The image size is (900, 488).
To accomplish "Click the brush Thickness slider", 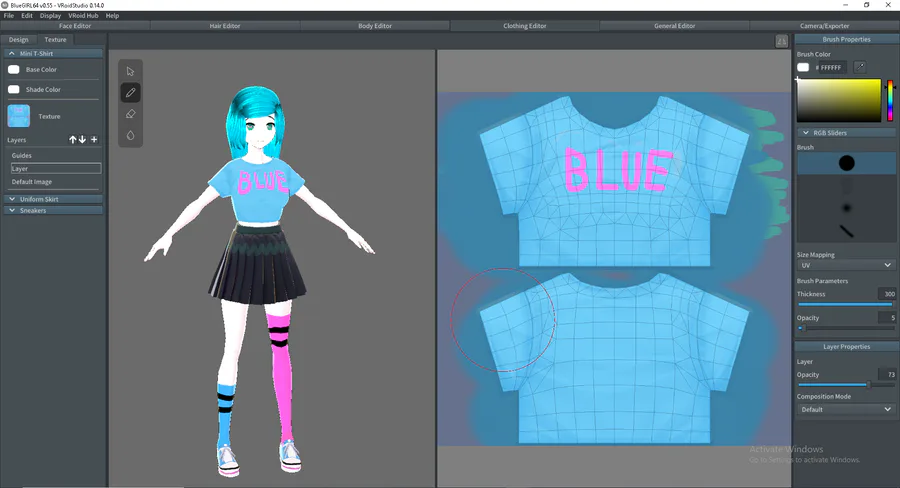I will pos(845,304).
